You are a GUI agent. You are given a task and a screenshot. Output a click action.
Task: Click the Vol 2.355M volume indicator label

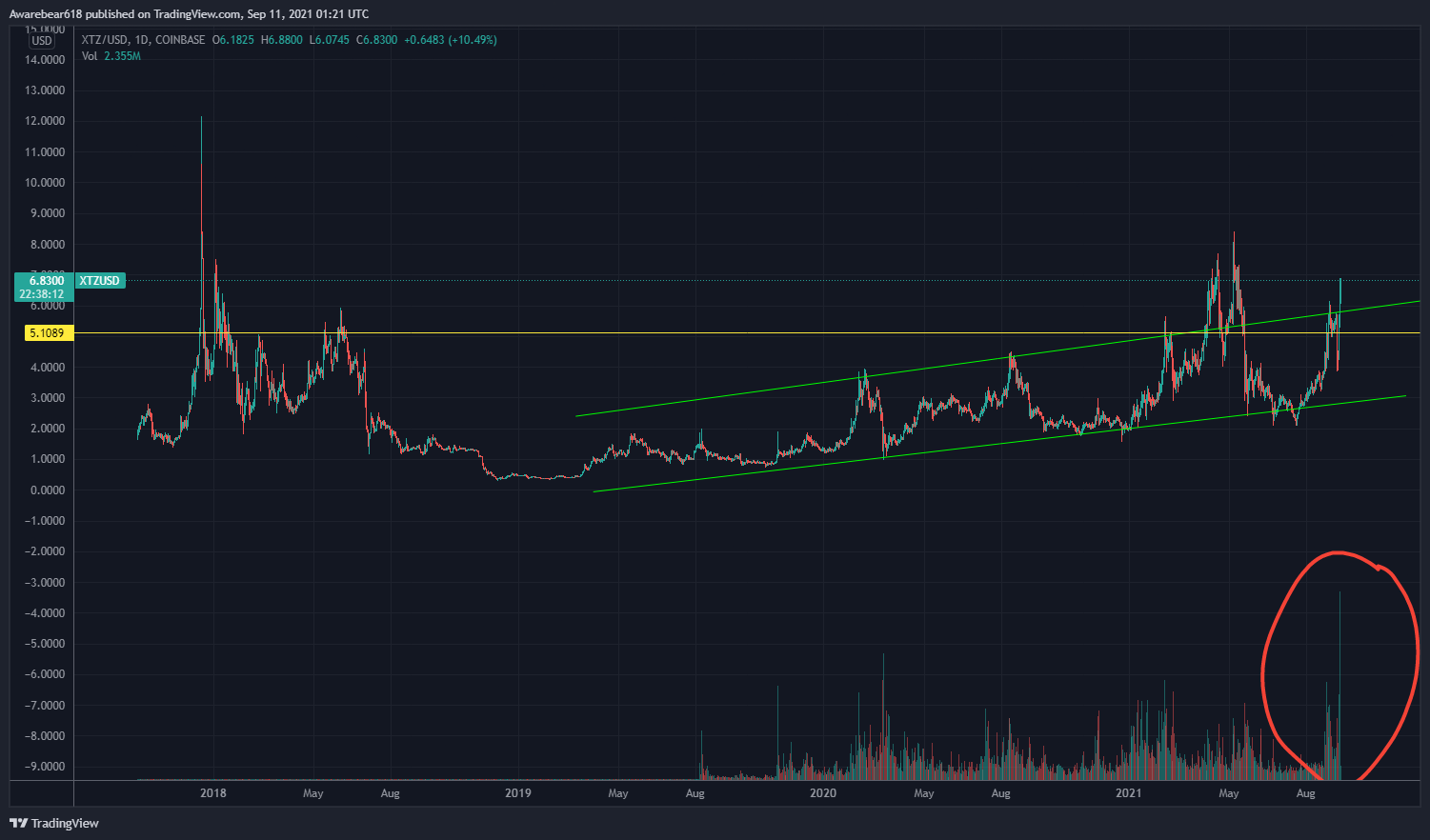(111, 56)
